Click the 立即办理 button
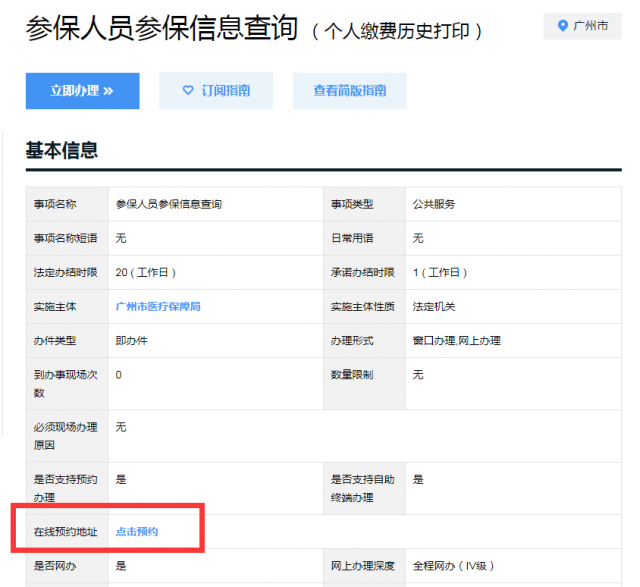The height and width of the screenshot is (587, 640). (x=82, y=91)
